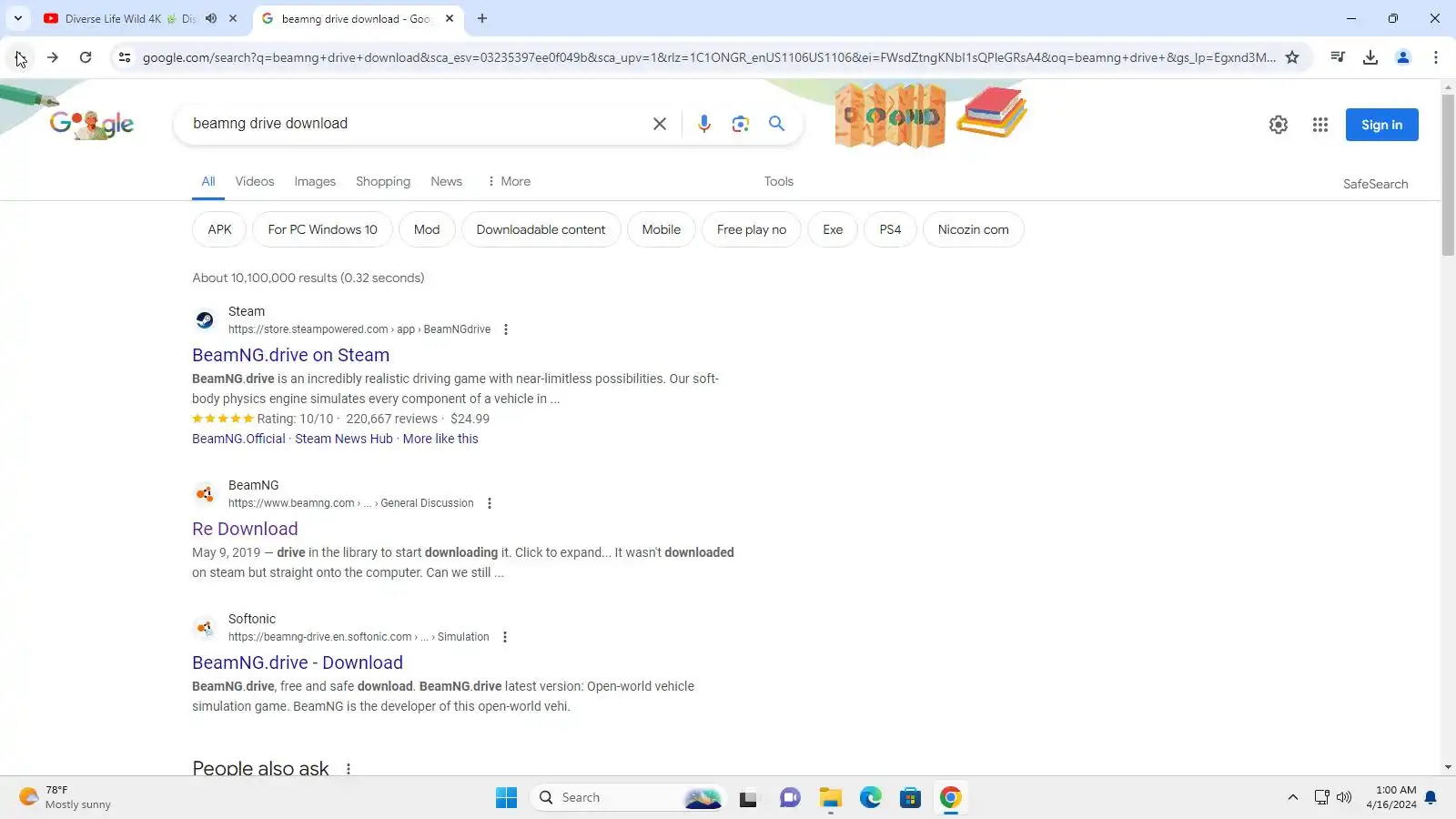Open options for Steam result
This screenshot has height=819, width=1456.
506,329
